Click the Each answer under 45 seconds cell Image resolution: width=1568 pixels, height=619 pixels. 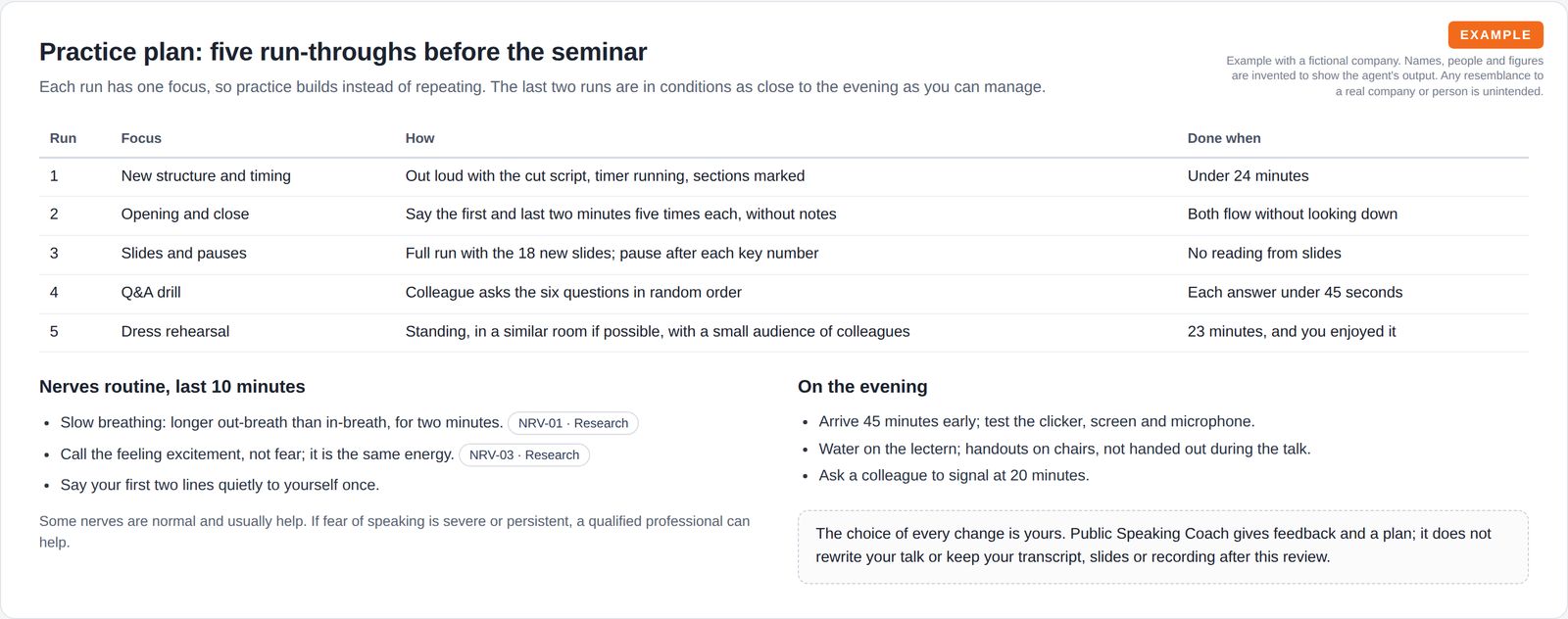click(x=1295, y=292)
